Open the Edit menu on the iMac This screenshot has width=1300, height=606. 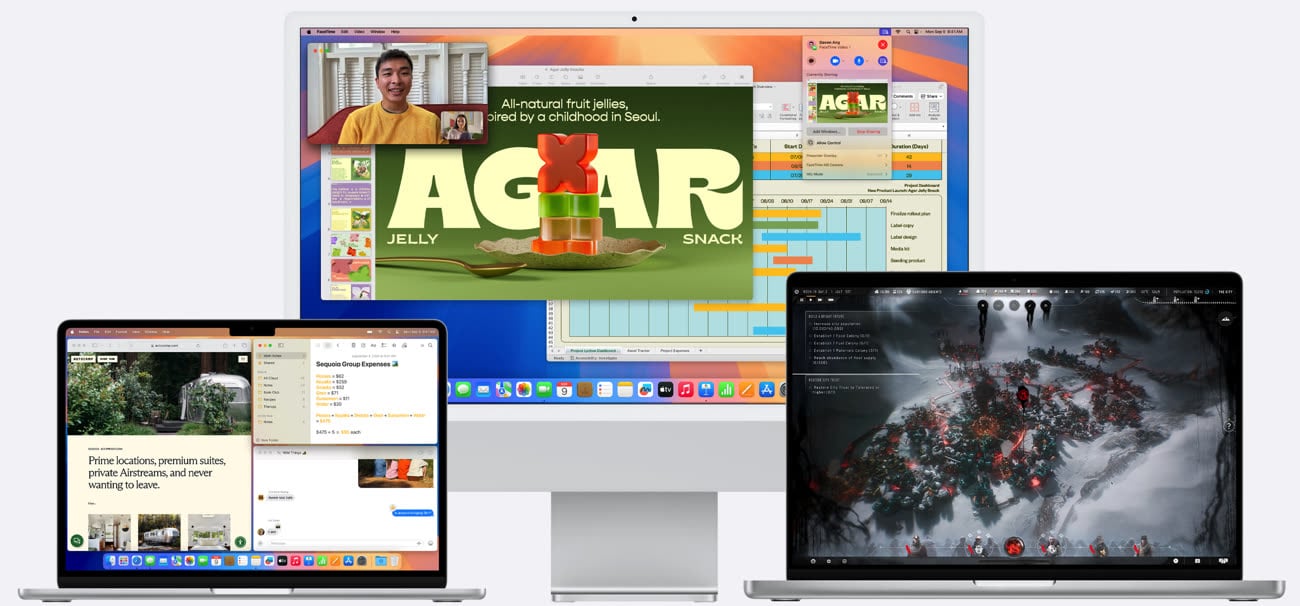click(x=345, y=32)
